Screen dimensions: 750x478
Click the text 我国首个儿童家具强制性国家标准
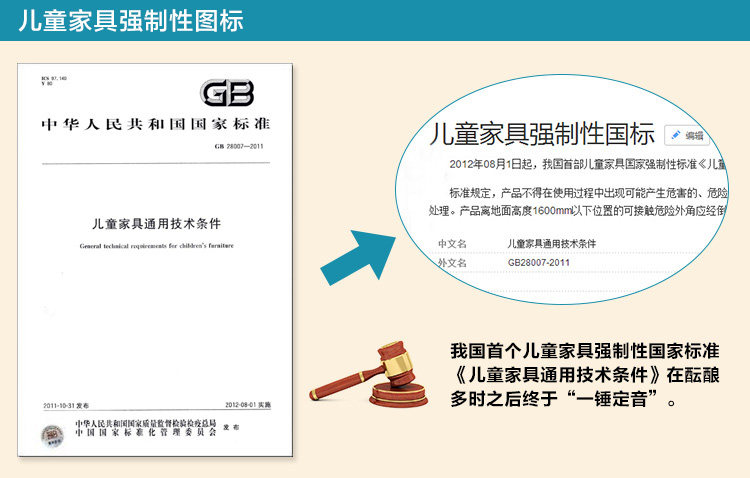point(585,351)
